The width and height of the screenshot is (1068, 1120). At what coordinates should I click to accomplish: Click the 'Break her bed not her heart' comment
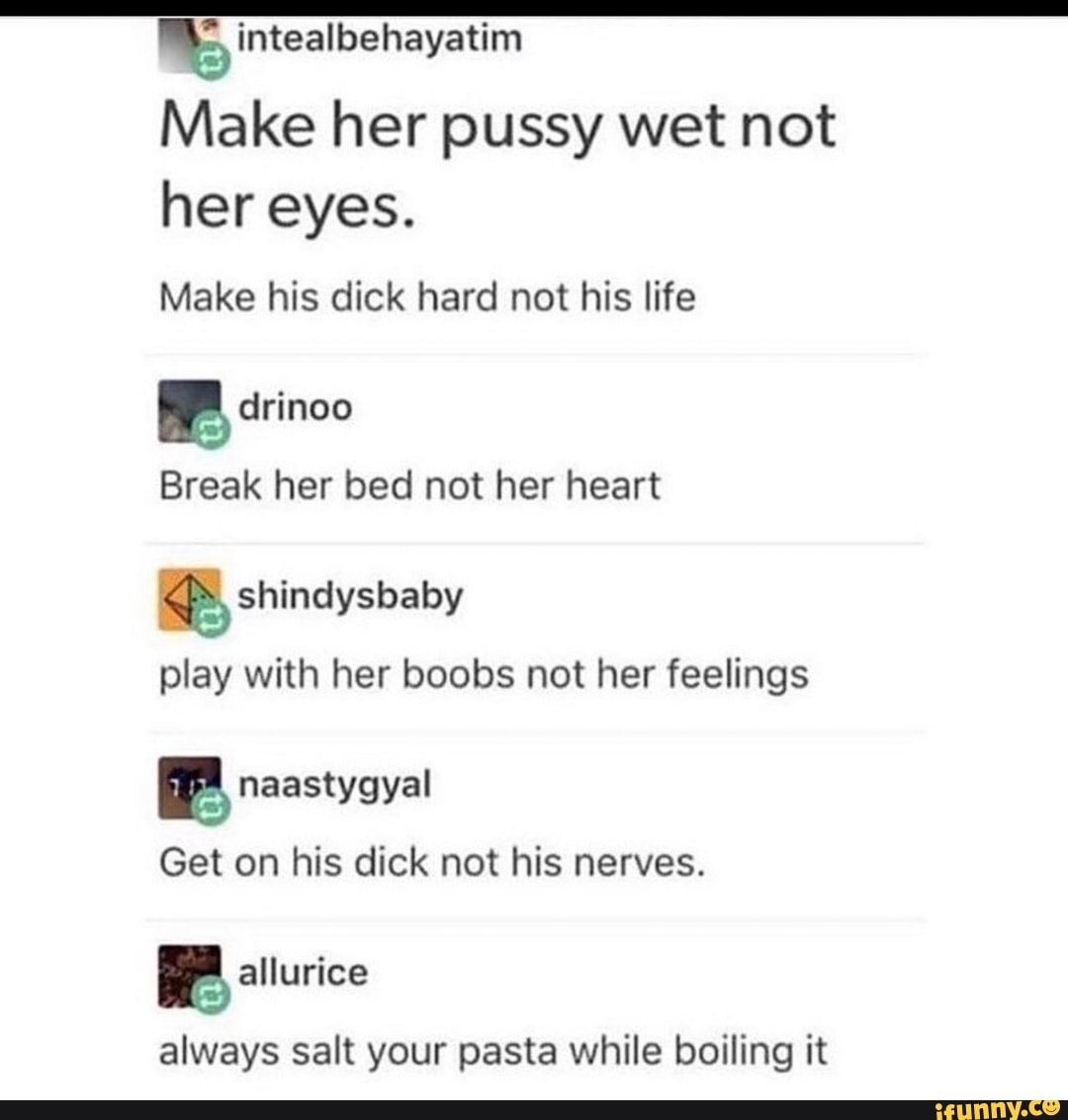[409, 486]
